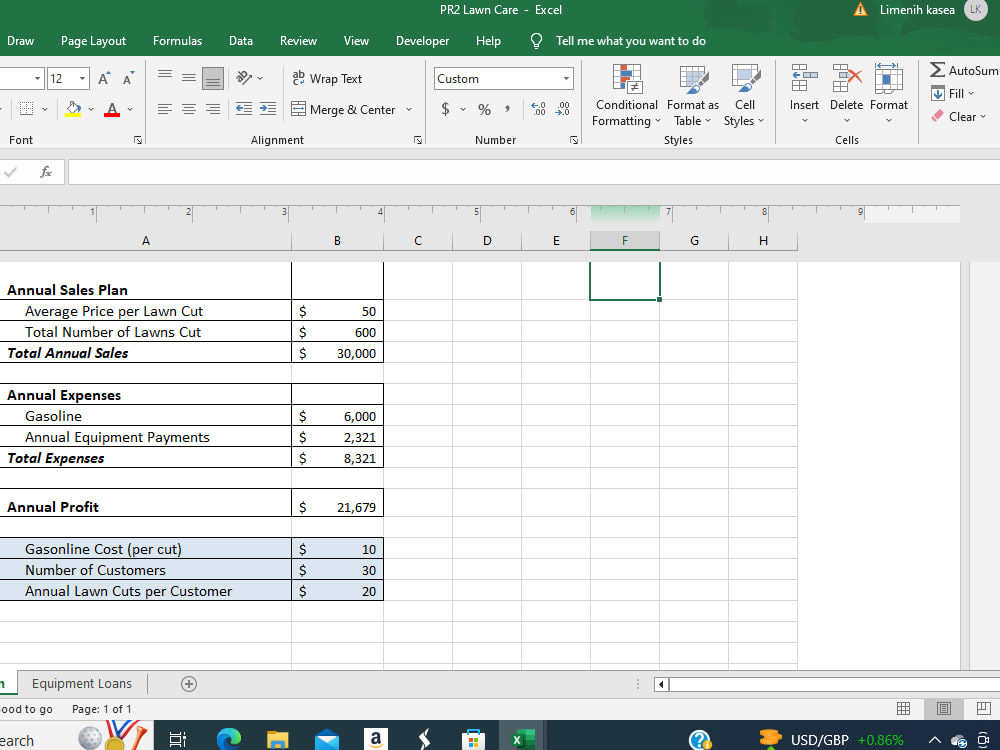
Task: Switch to the Review tab
Action: click(x=298, y=41)
